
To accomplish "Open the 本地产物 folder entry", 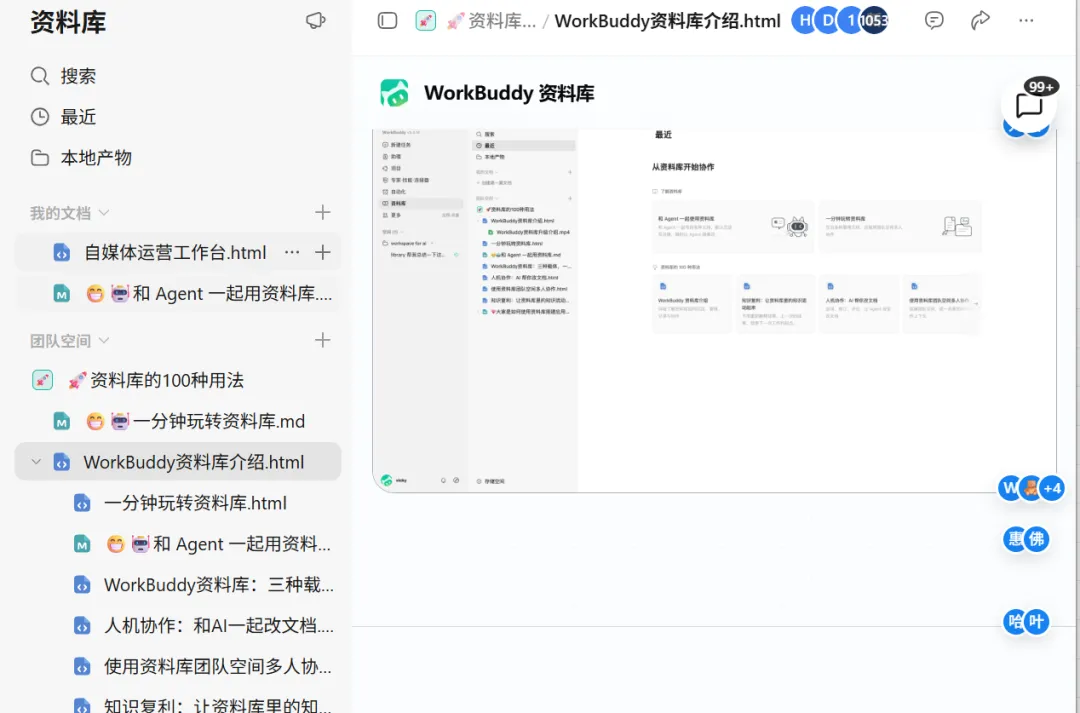I will 81,158.
